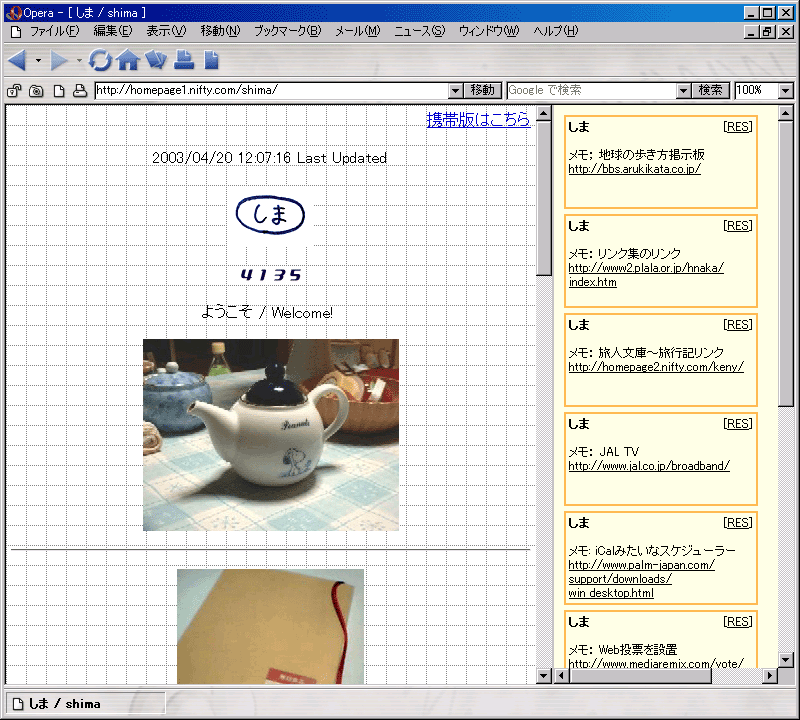This screenshot has width=800, height=720.
Task: Expand the Google search dropdown
Action: (683, 91)
